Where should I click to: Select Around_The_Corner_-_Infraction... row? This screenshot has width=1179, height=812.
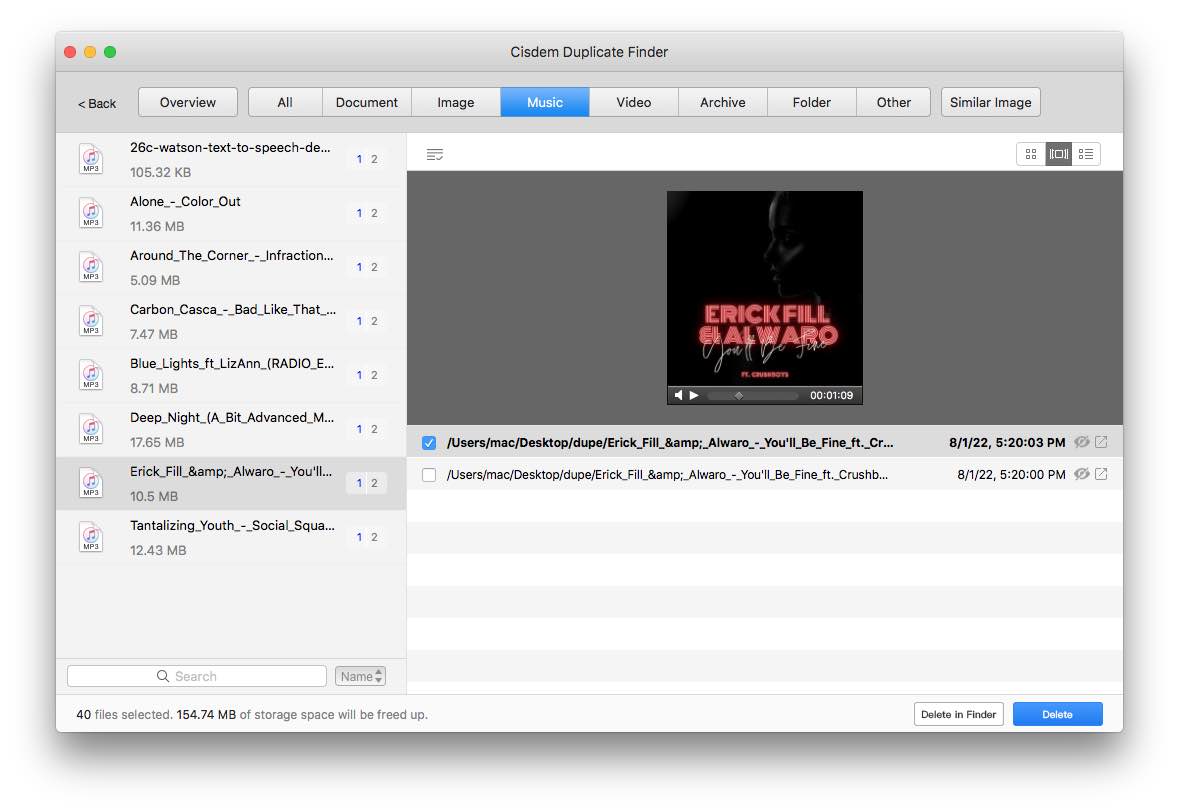click(231, 268)
